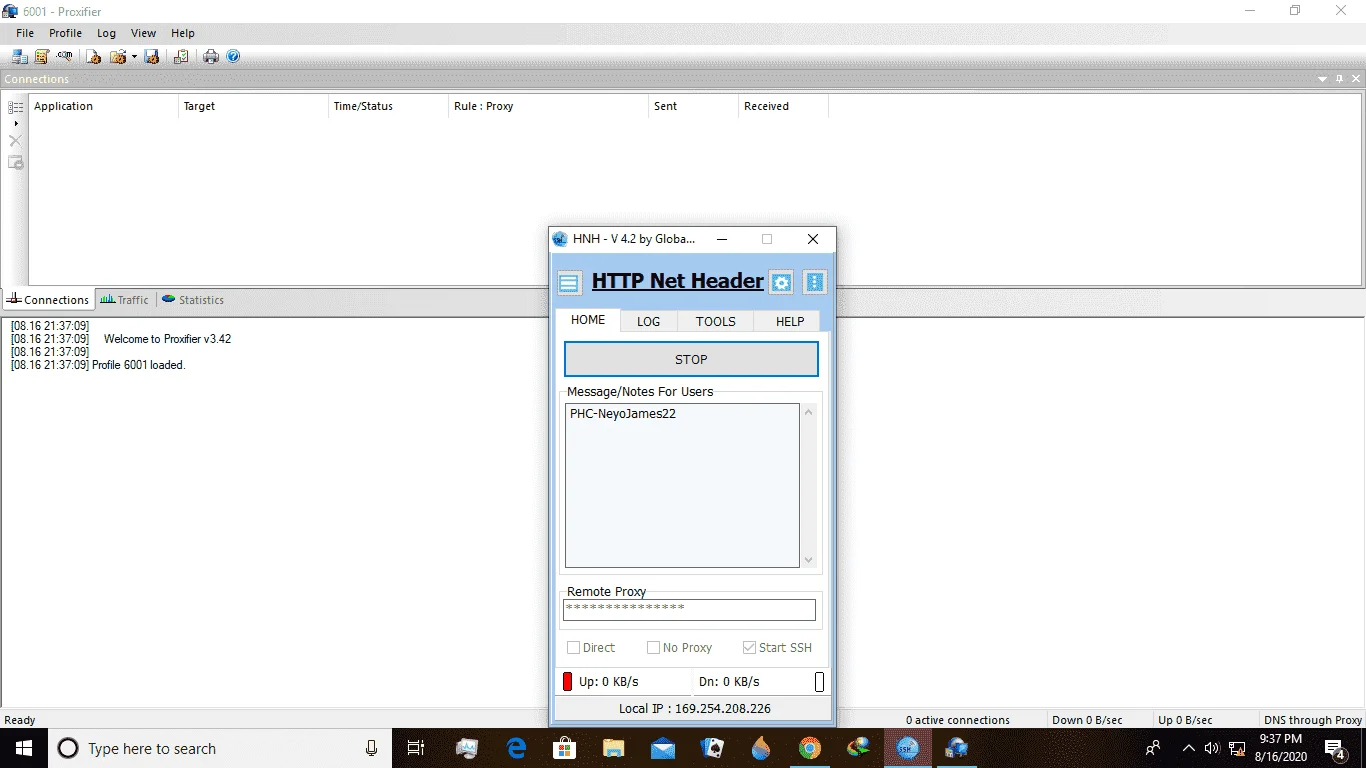This screenshot has width=1366, height=768.
Task: Switch to the Connections tab
Action: 48,300
